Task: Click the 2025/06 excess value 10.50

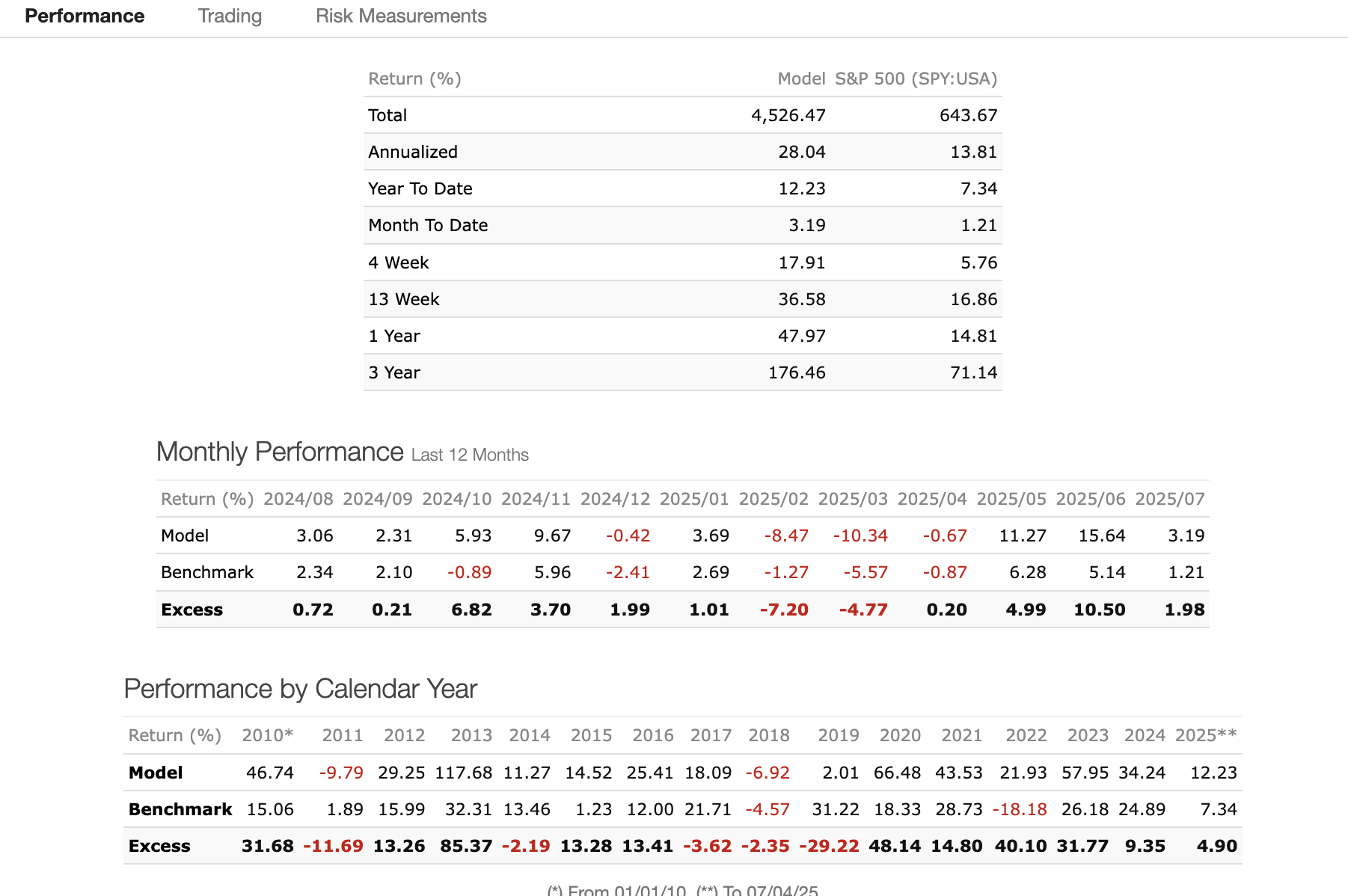Action: (1099, 610)
